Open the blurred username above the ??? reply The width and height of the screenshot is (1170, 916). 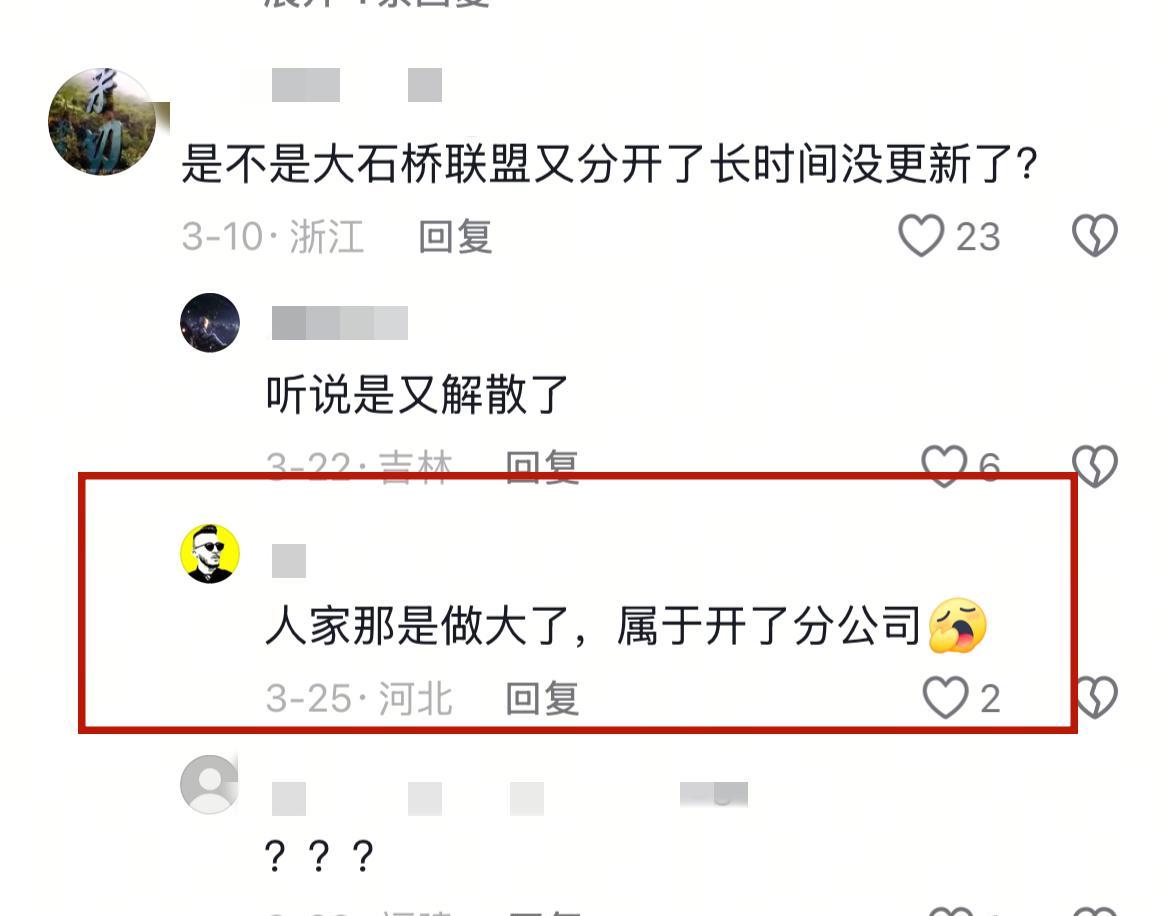510,797
